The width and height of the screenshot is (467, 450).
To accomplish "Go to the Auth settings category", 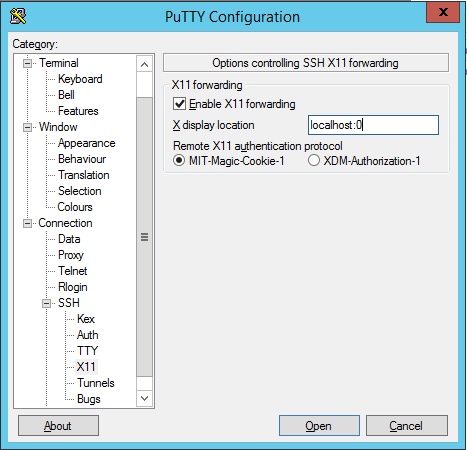I will point(88,335).
